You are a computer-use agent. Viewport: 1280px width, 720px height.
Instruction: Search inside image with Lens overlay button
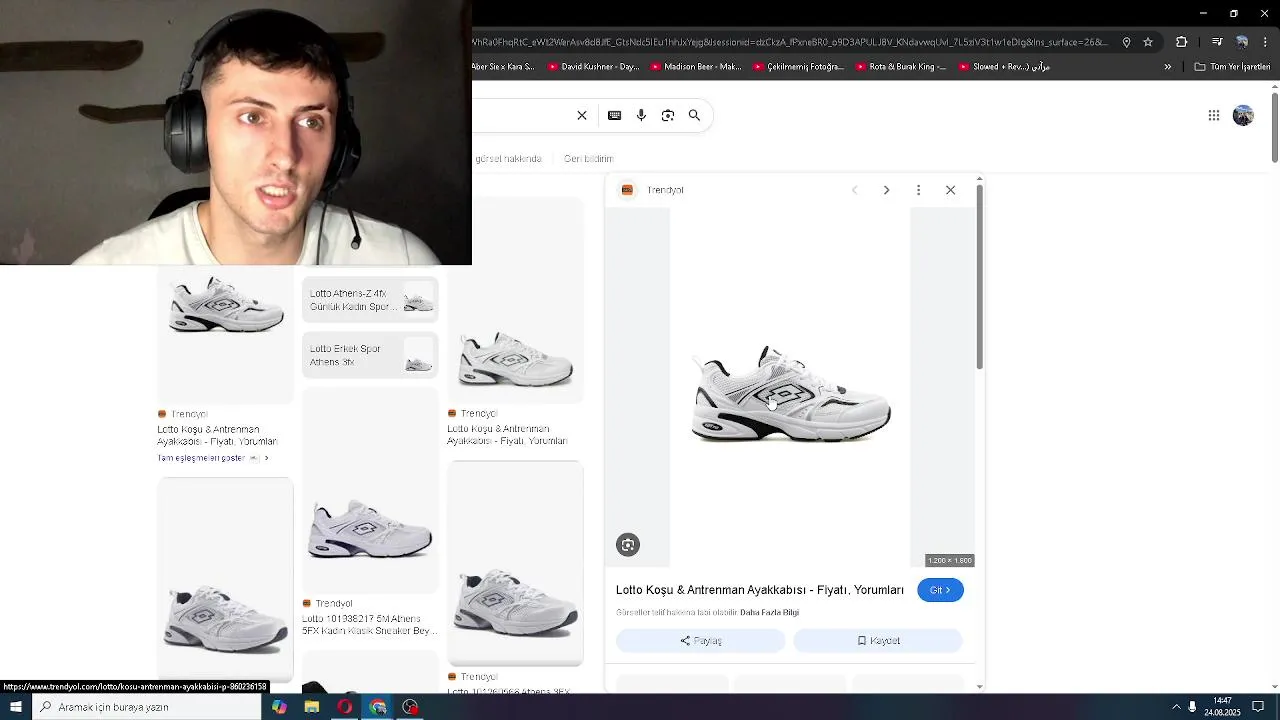(x=628, y=545)
